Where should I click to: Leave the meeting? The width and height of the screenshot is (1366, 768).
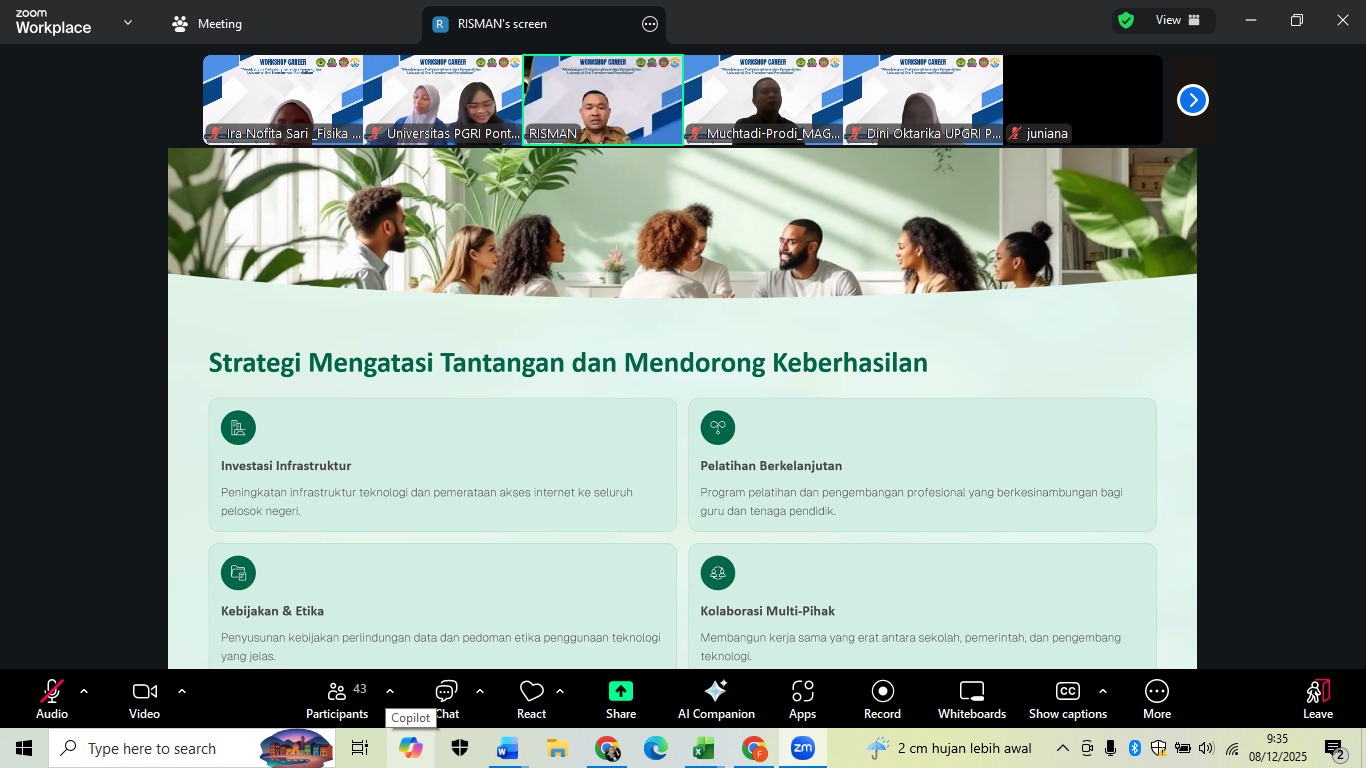pos(1317,699)
